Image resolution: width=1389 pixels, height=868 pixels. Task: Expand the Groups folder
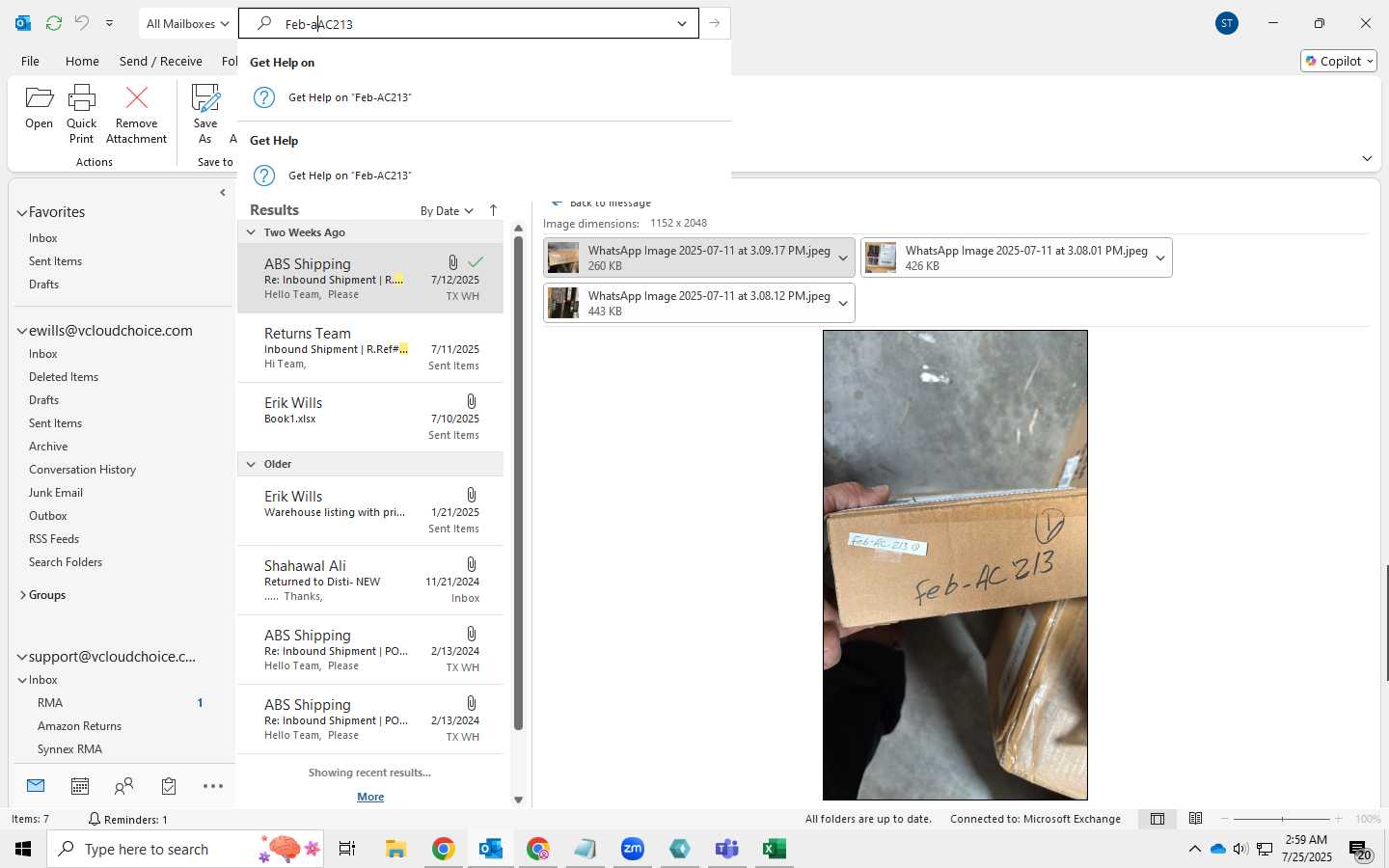(22, 595)
